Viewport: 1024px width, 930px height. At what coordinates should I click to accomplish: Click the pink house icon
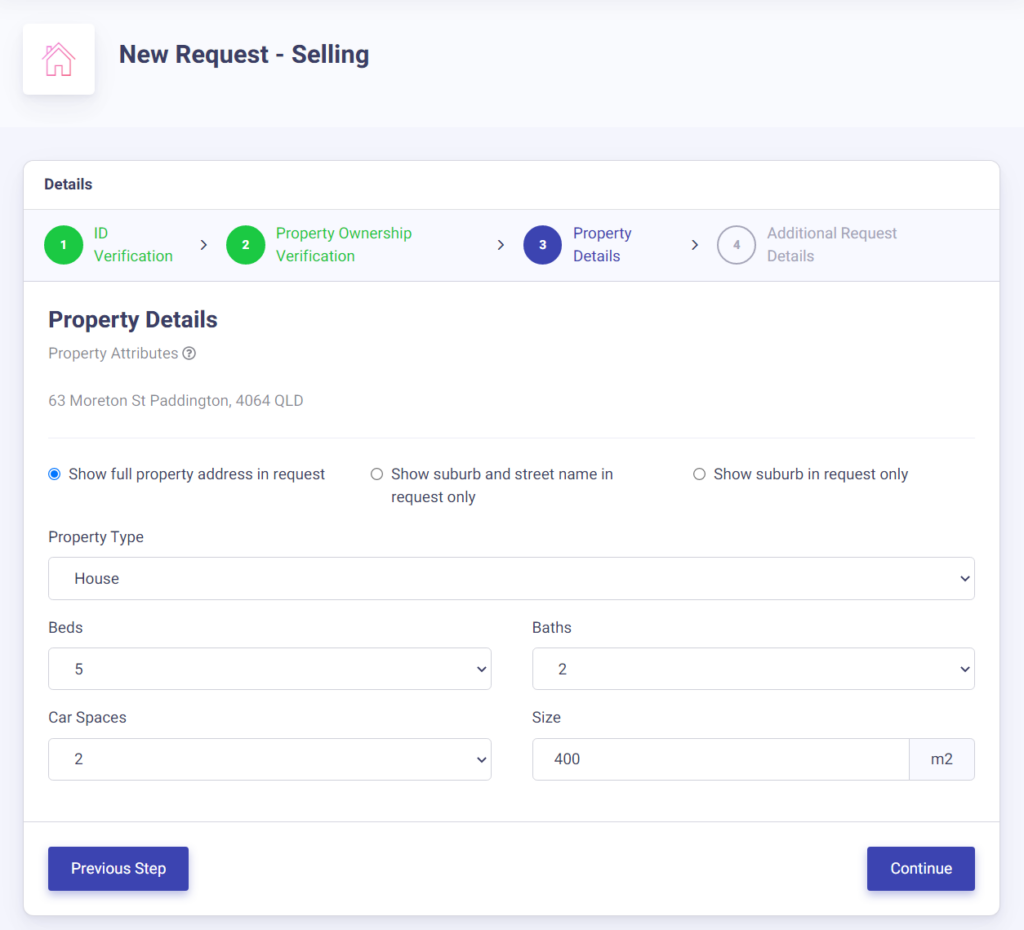pos(58,59)
